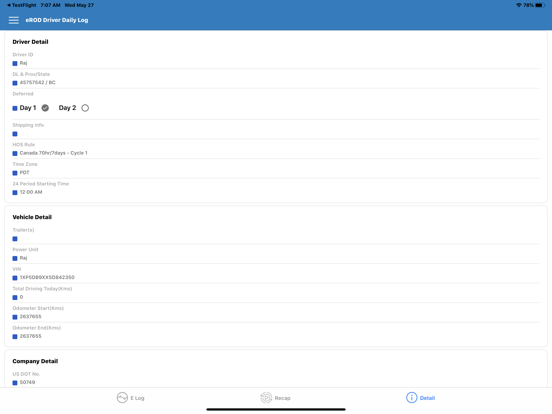Click the Shipping info field label

click(x=28, y=125)
